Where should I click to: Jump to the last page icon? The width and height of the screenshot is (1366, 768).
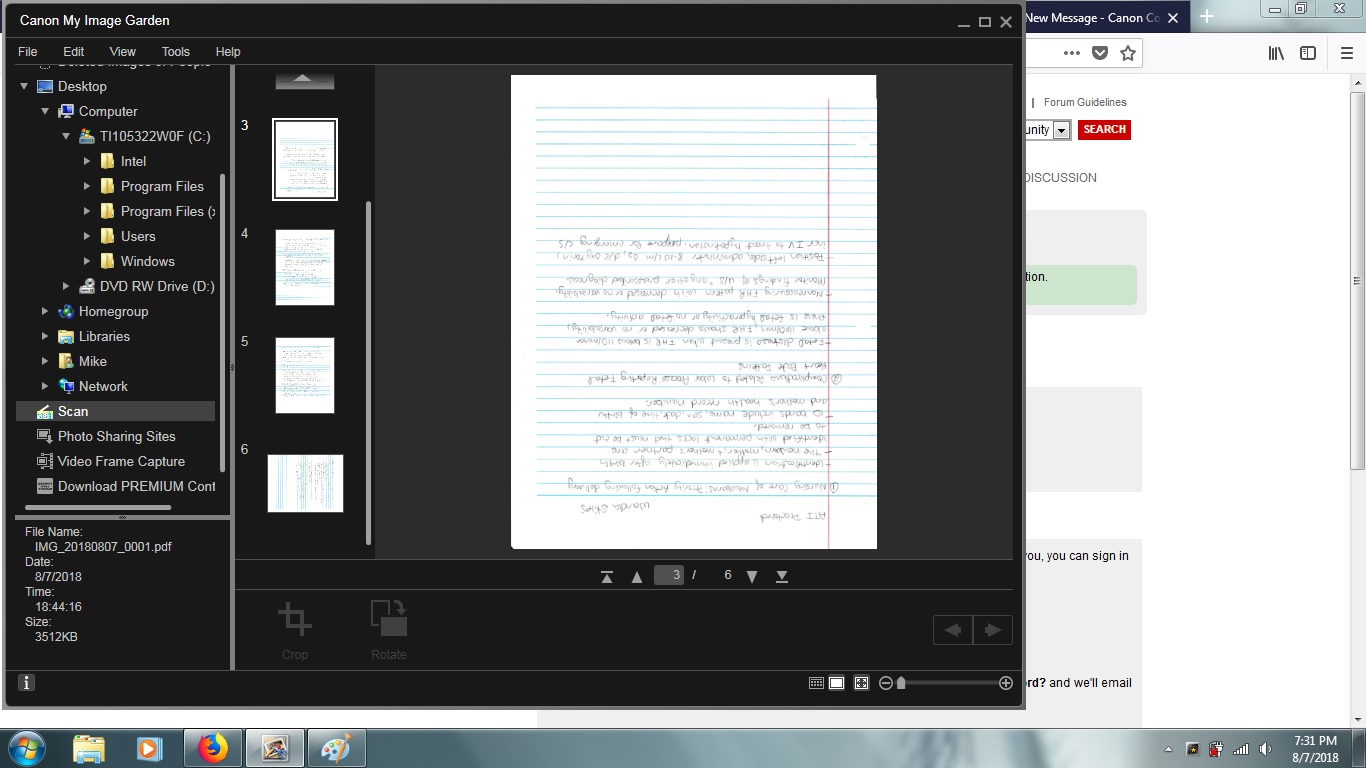click(x=781, y=575)
